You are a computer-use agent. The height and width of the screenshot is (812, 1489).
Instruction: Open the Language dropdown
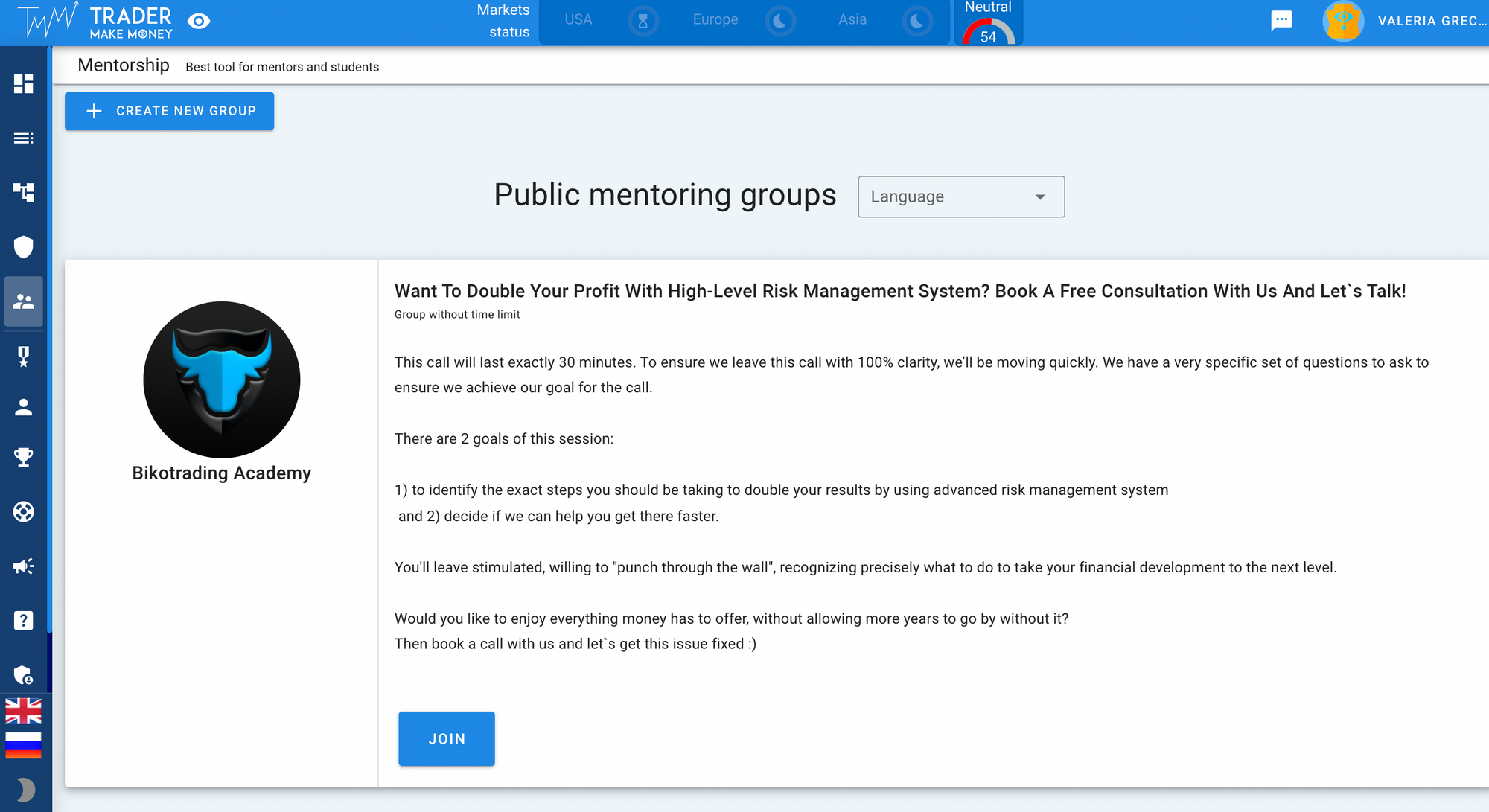point(961,196)
